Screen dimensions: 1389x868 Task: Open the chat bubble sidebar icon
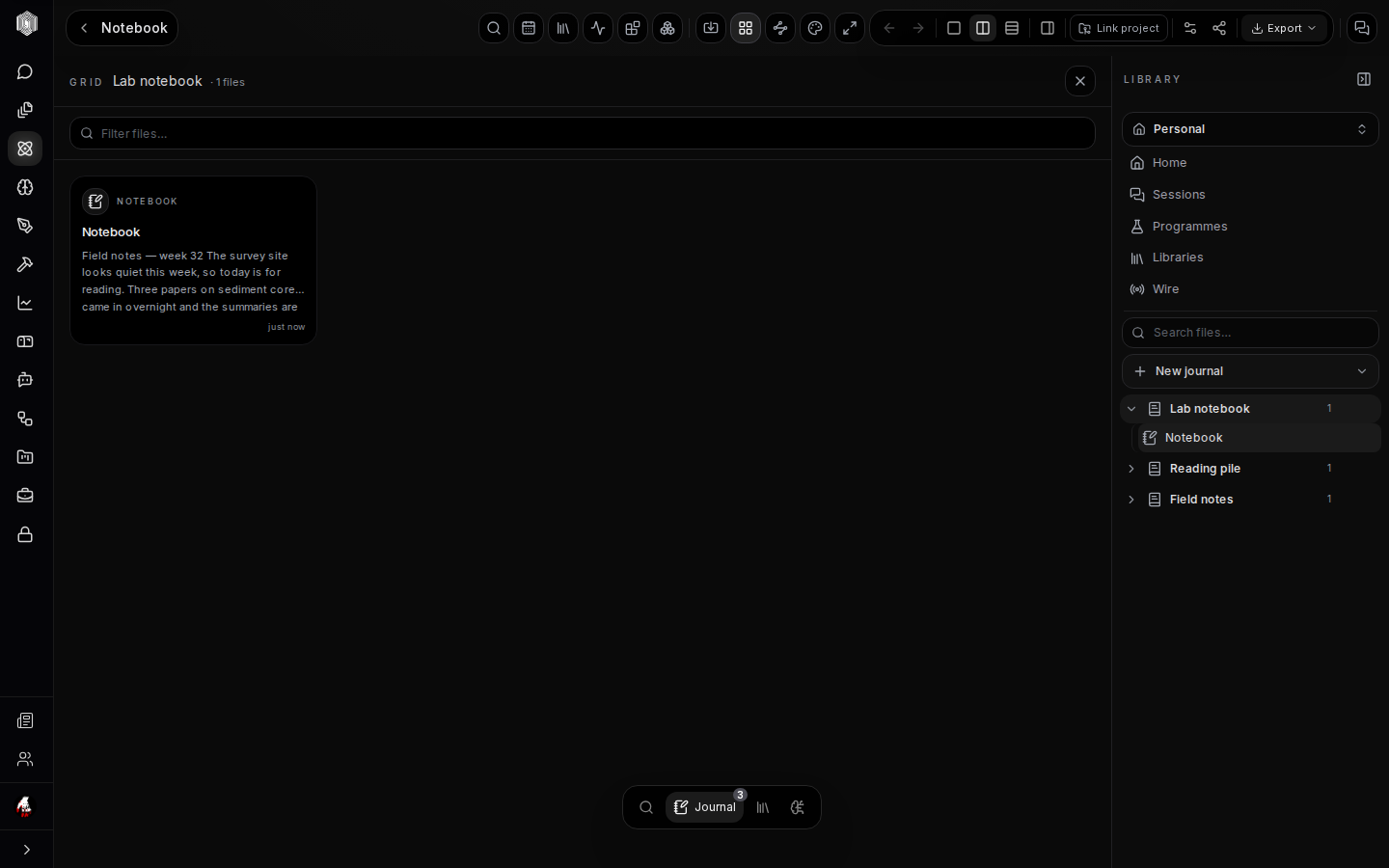pyautogui.click(x=25, y=72)
